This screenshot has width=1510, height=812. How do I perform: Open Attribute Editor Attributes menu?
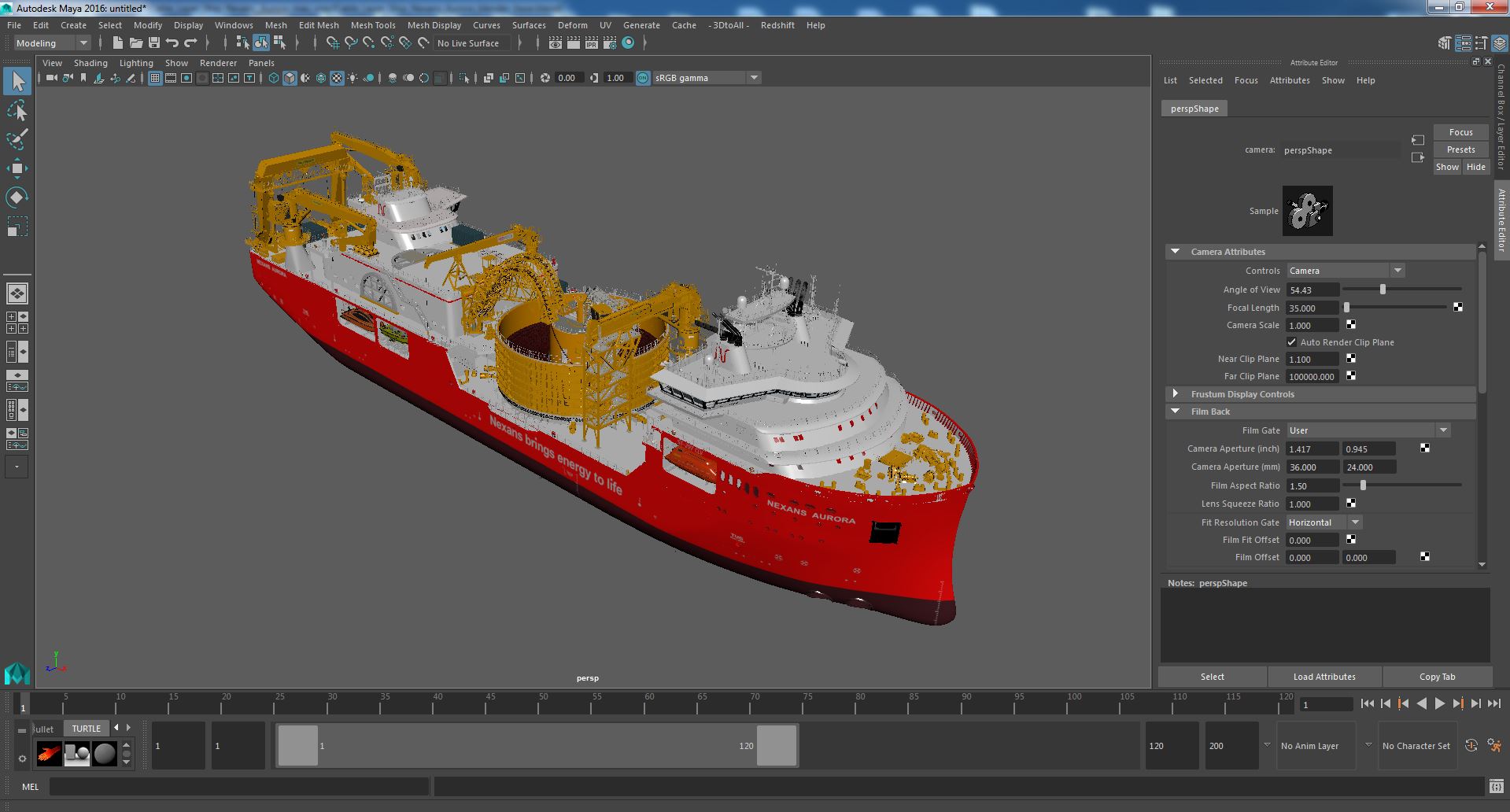[x=1290, y=80]
